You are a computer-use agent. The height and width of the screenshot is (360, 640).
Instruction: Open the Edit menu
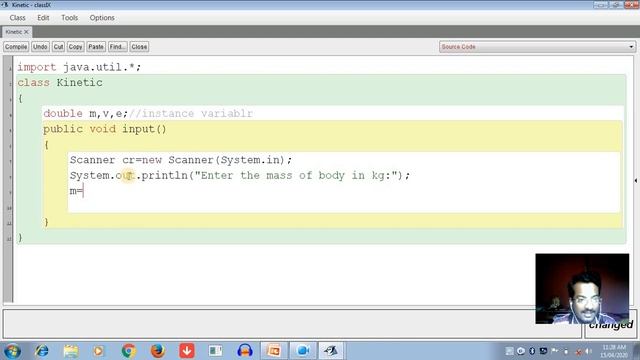coord(43,18)
